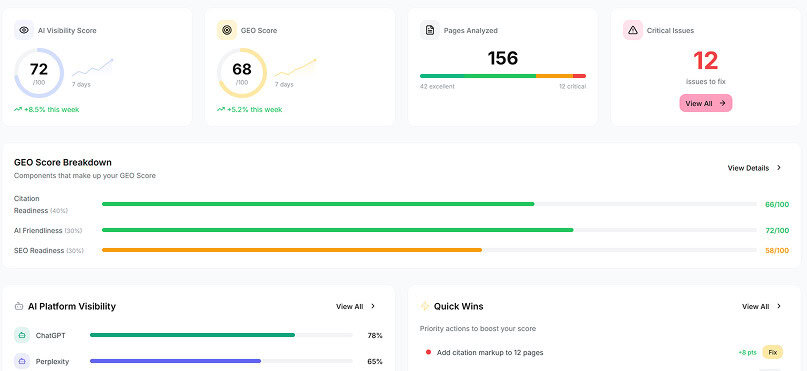Click the chevron next to Quick Wins View All

[x=779, y=306]
